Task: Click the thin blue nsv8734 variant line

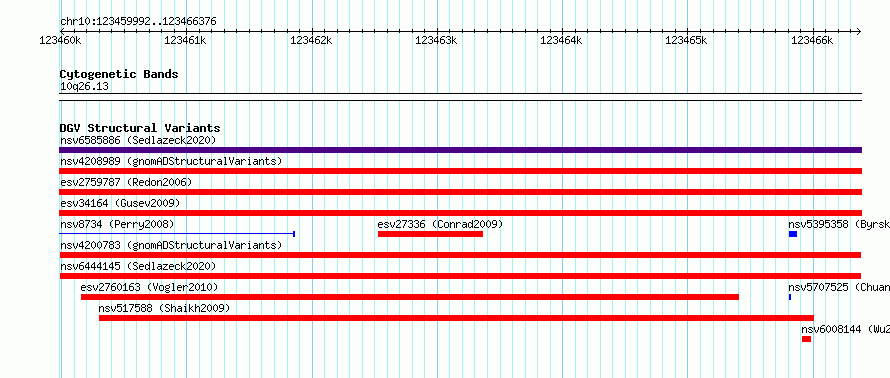Action: [177, 234]
